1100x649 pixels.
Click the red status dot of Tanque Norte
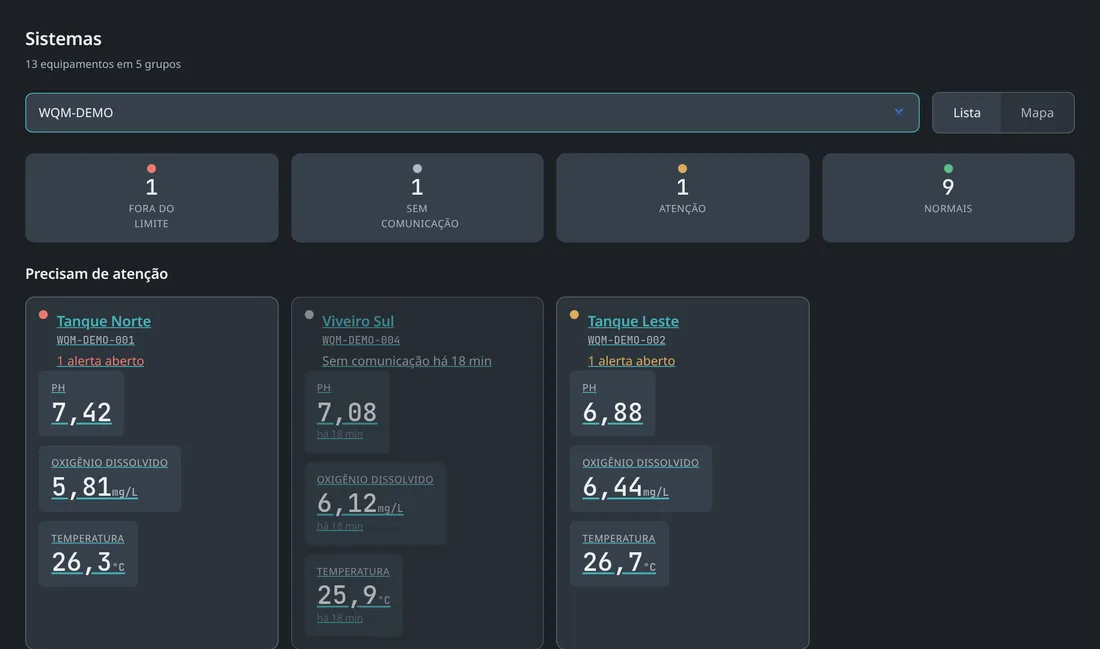(43, 314)
